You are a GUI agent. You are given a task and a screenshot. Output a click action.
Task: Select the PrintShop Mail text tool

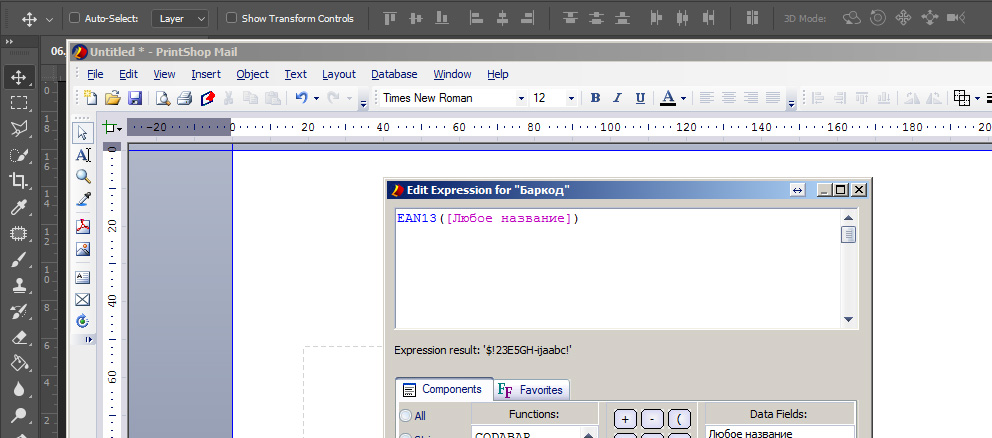click(83, 155)
